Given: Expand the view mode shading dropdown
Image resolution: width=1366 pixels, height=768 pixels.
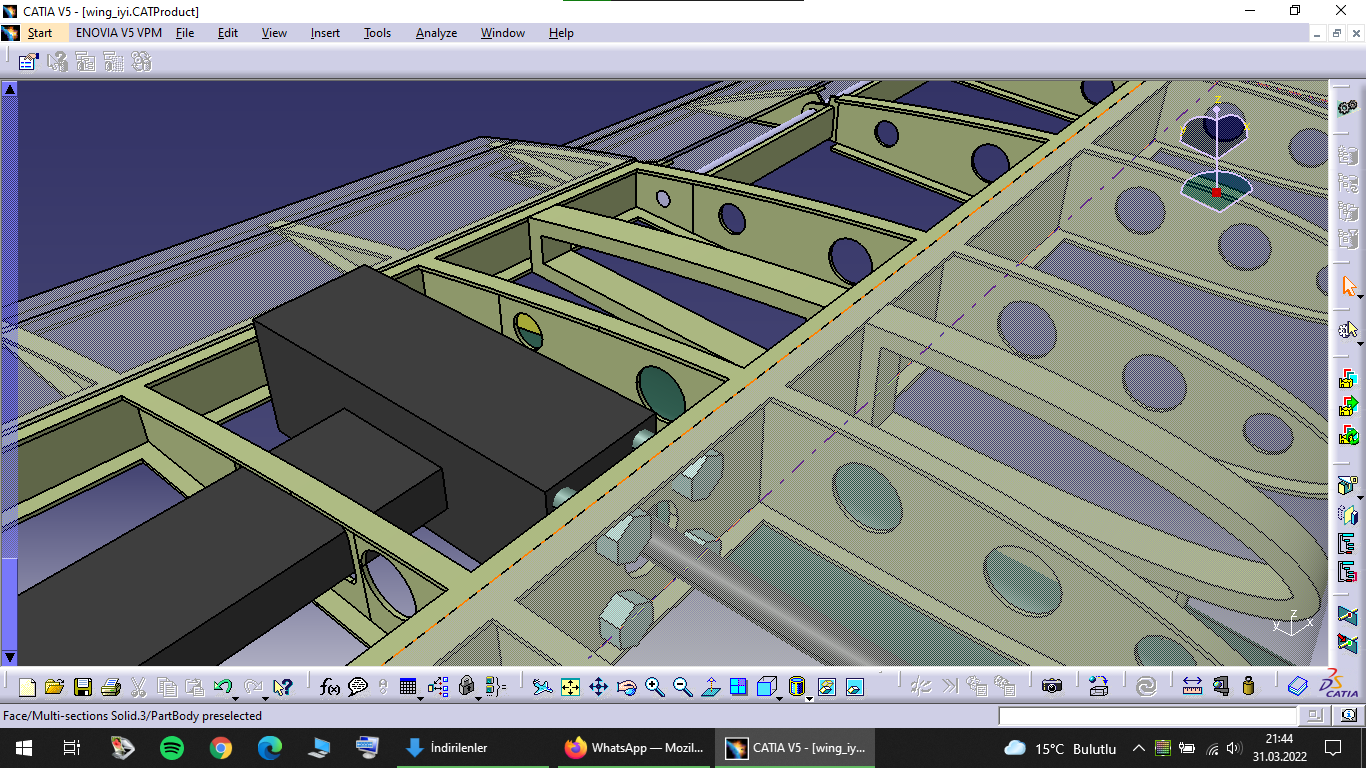Looking at the screenshot, I should pyautogui.click(x=808, y=696).
